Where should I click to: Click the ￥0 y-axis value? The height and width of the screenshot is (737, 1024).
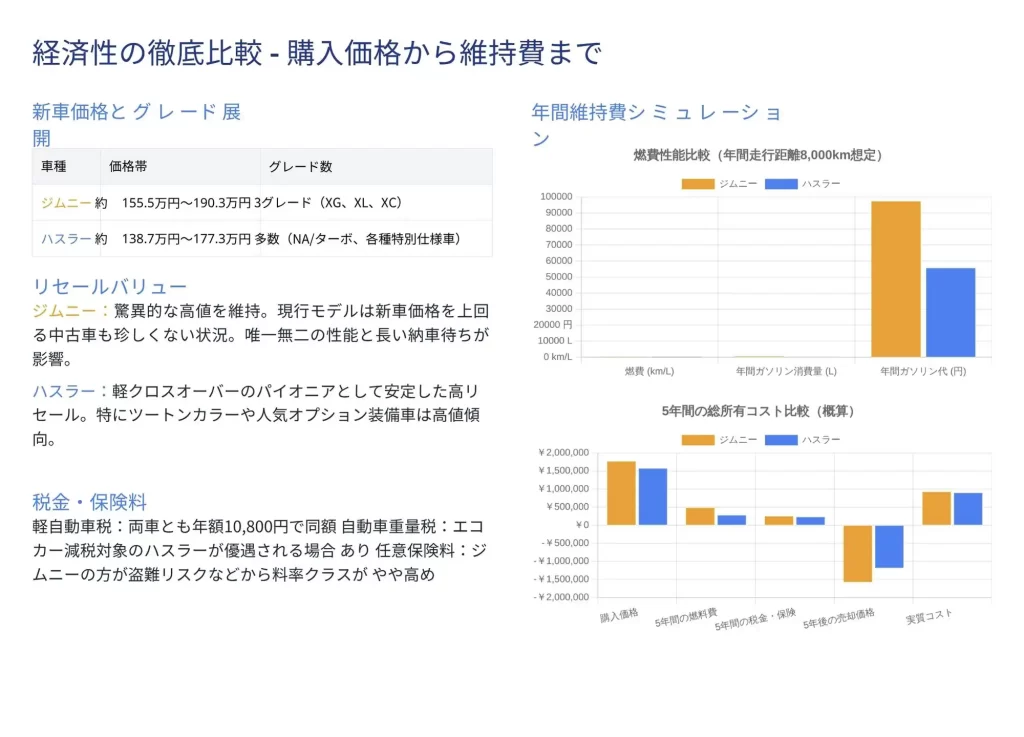click(x=582, y=525)
